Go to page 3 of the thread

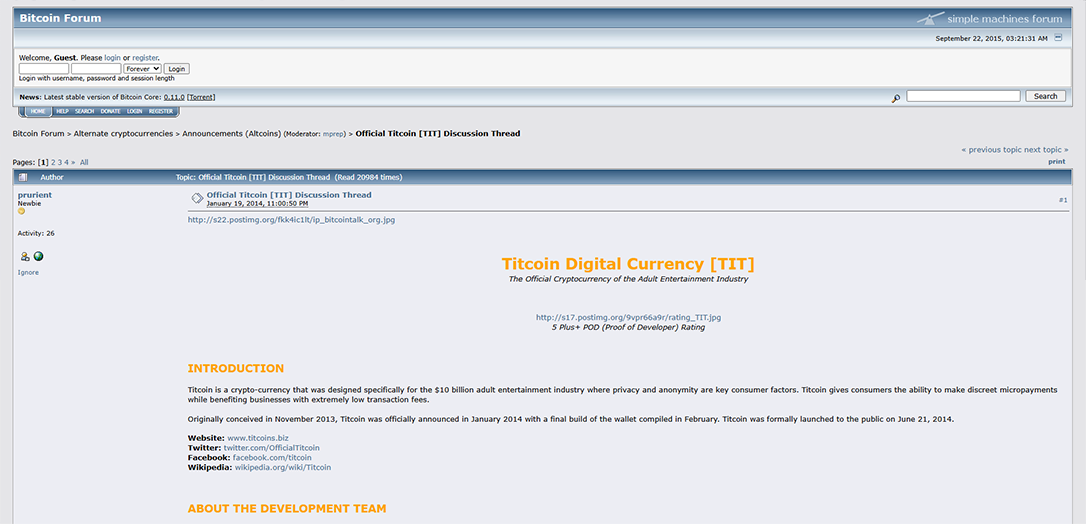(x=60, y=162)
